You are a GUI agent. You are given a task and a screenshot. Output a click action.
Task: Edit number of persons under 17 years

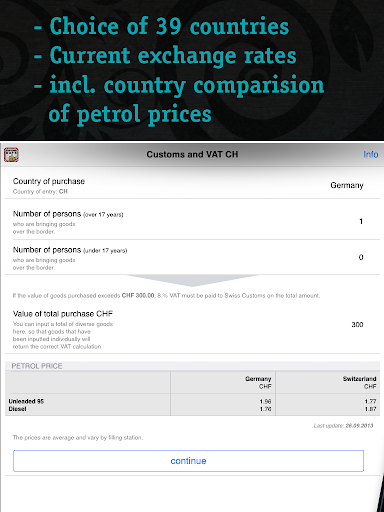point(192,257)
